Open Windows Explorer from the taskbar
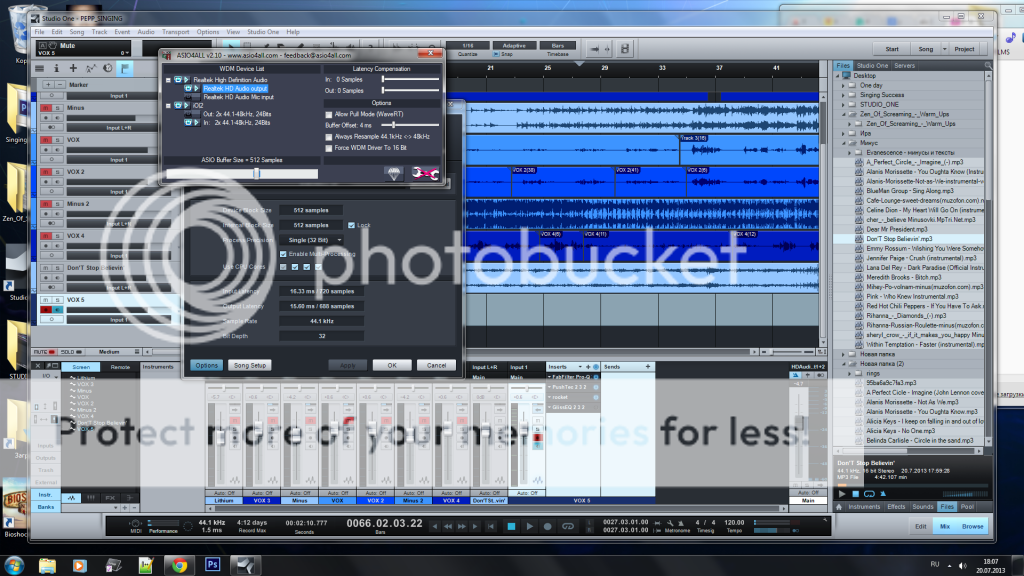The width and height of the screenshot is (1024, 576). (x=47, y=565)
